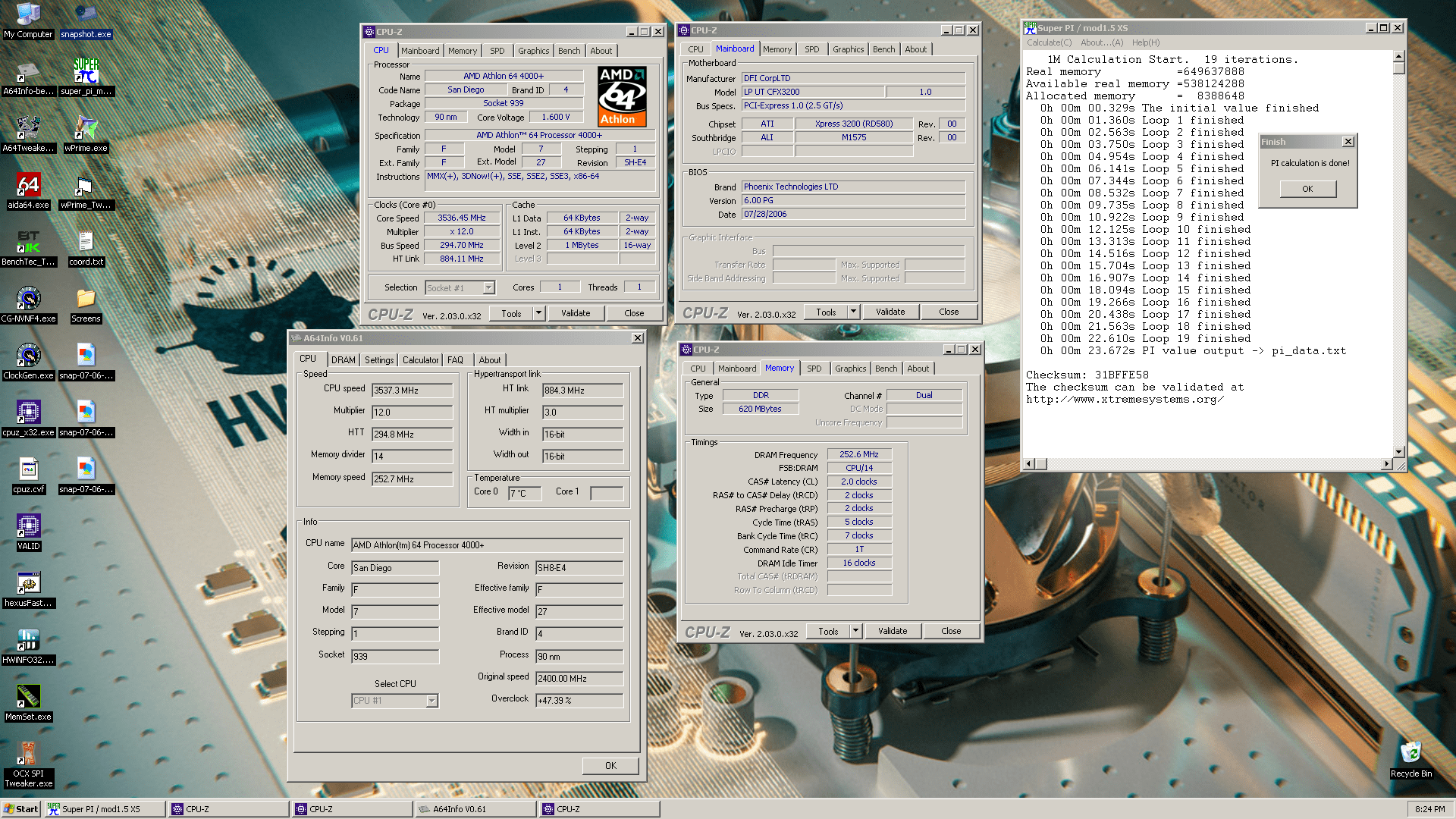Open Recycle Bin icon
Viewport: 1456px width, 819px height.
[x=1410, y=760]
